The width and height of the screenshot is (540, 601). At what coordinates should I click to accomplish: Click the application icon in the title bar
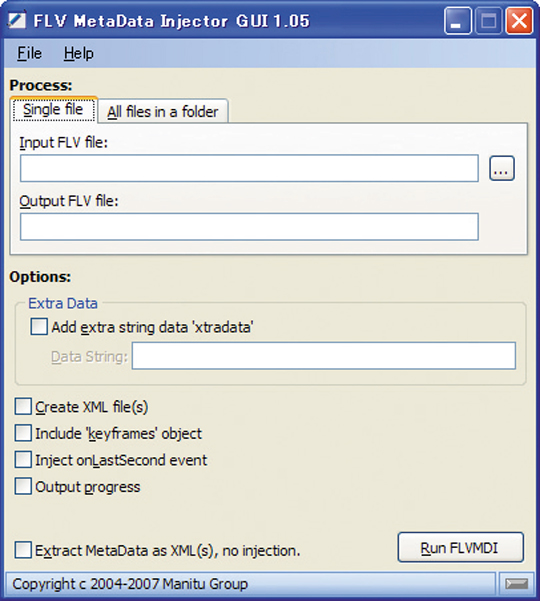[16, 20]
